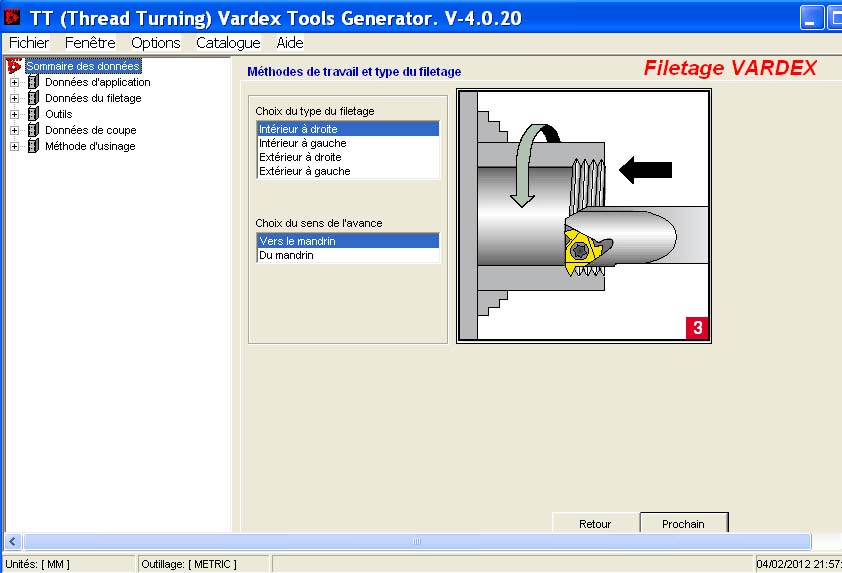Click the book icon beside Données de coupe

tap(33, 130)
